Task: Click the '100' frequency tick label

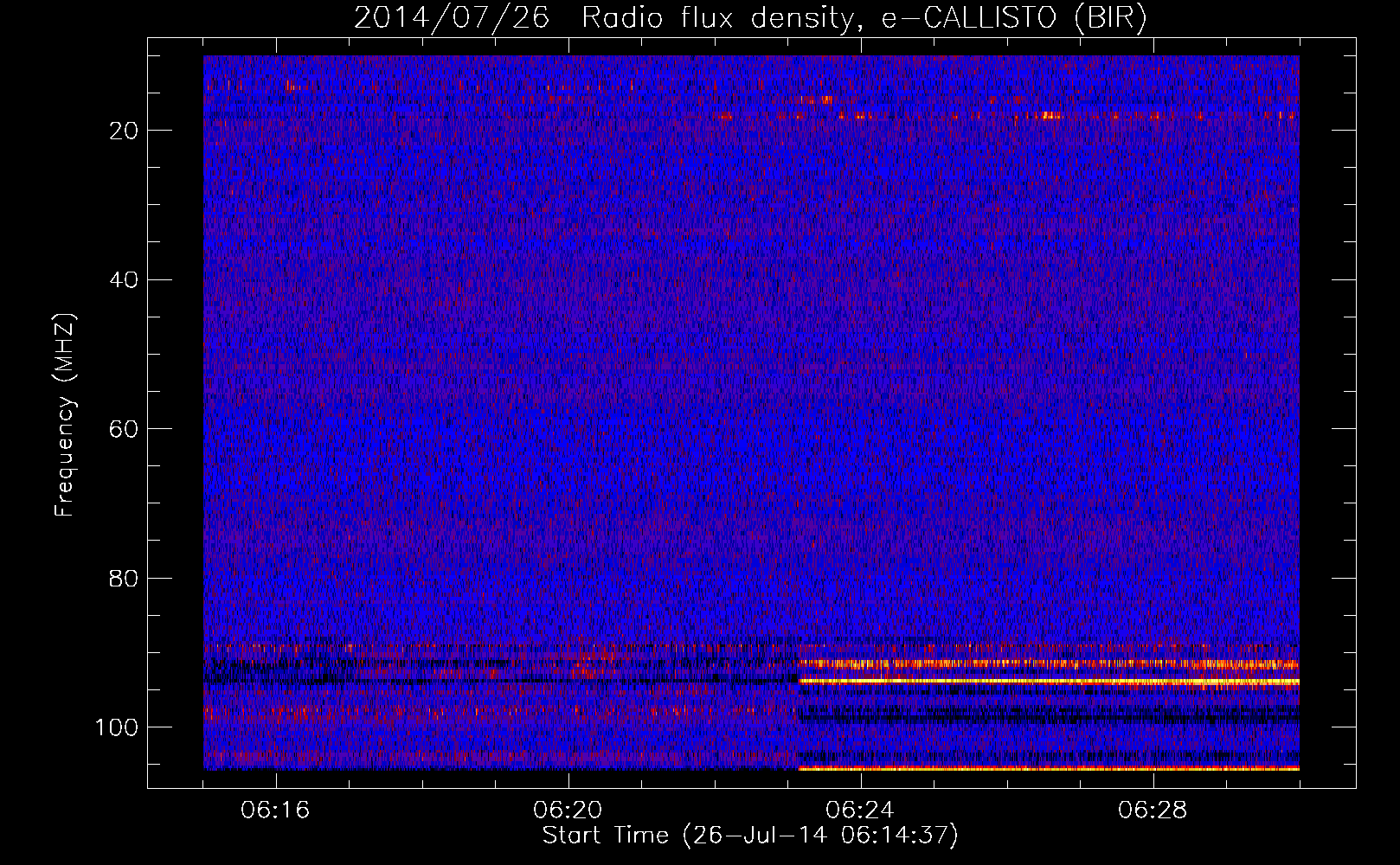Action: (x=117, y=727)
